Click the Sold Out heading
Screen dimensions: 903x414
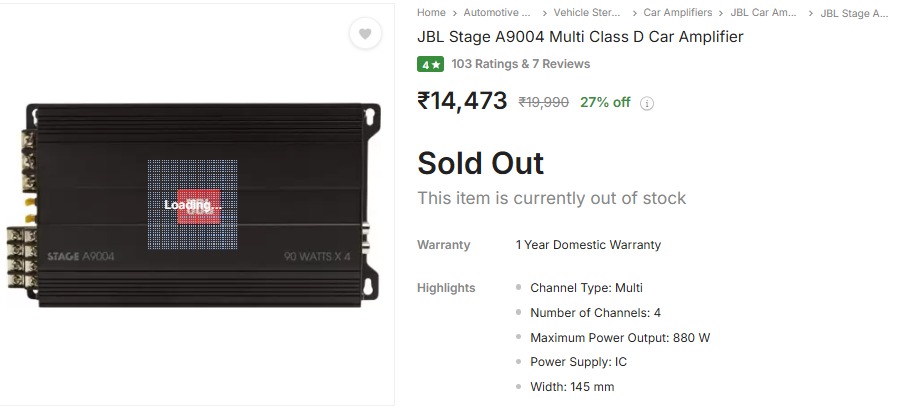coord(480,163)
